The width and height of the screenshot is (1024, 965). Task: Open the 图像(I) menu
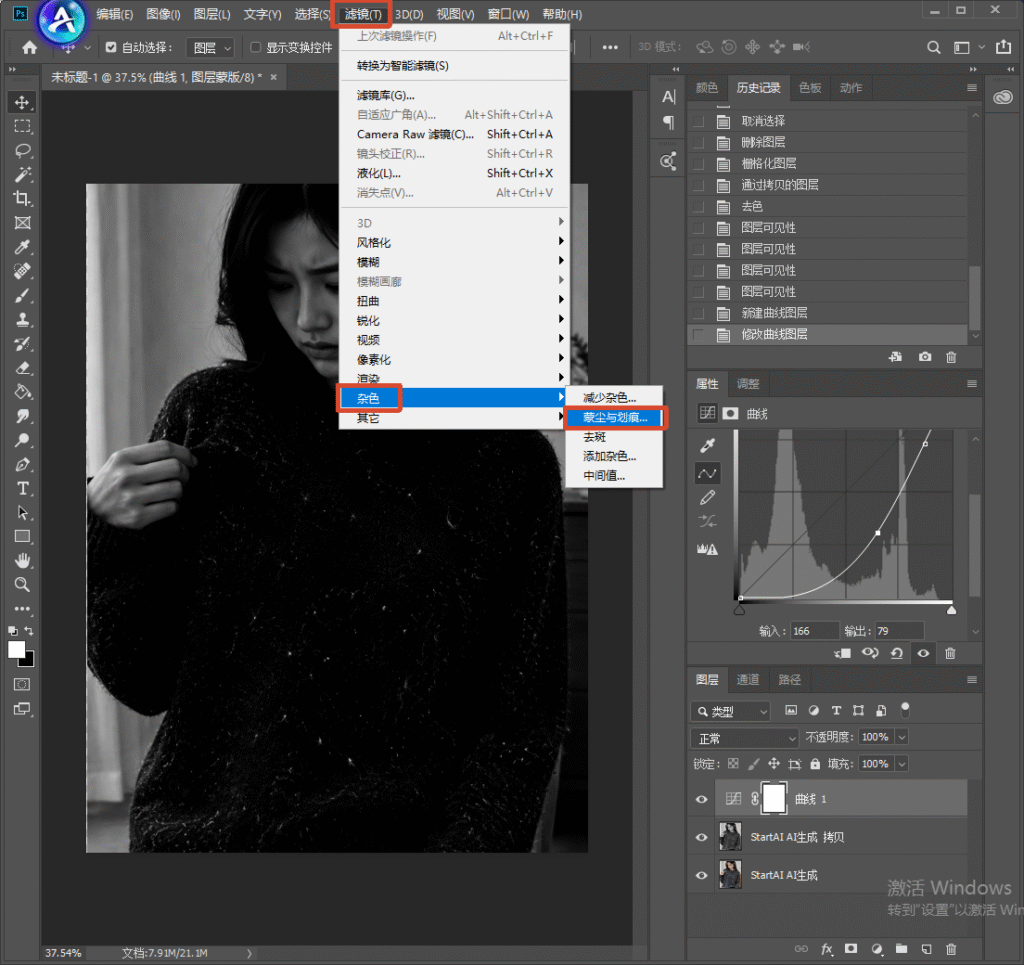coord(163,14)
